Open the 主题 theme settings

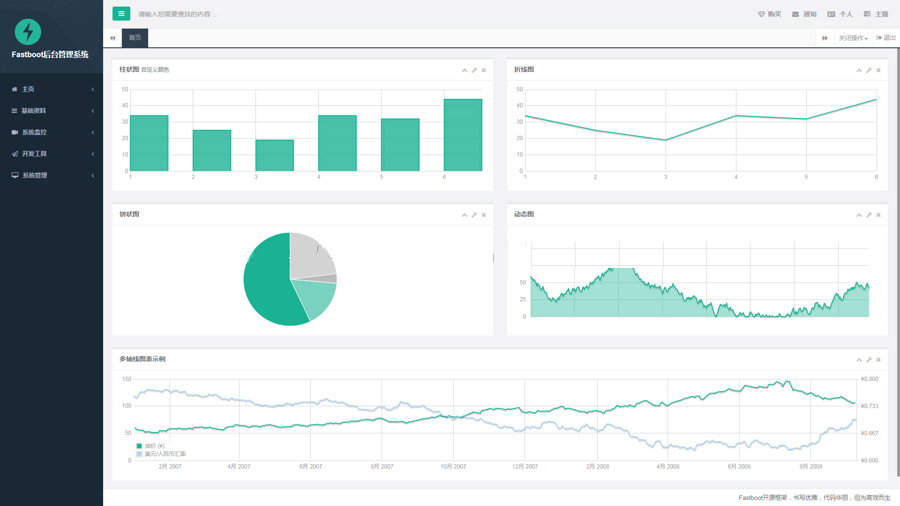[x=875, y=14]
